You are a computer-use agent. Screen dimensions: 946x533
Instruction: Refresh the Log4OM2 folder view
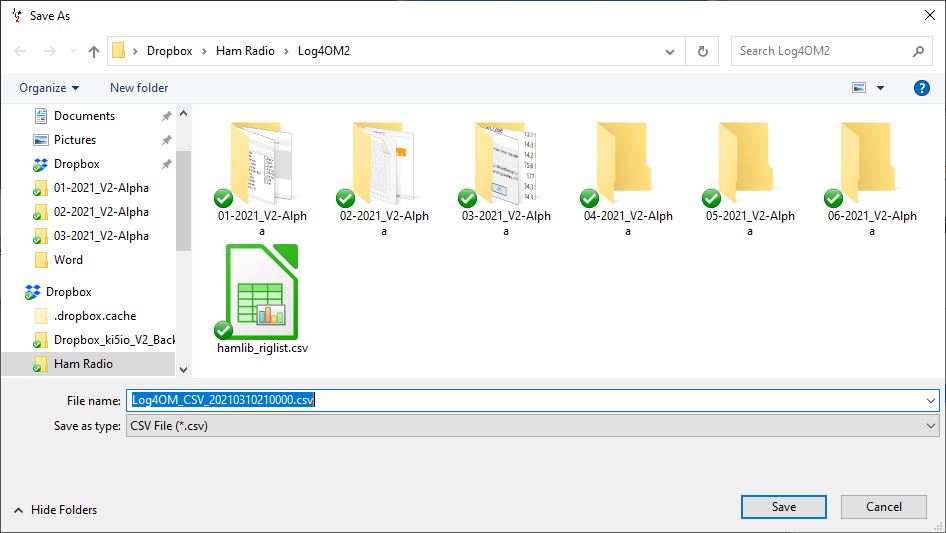[x=702, y=51]
